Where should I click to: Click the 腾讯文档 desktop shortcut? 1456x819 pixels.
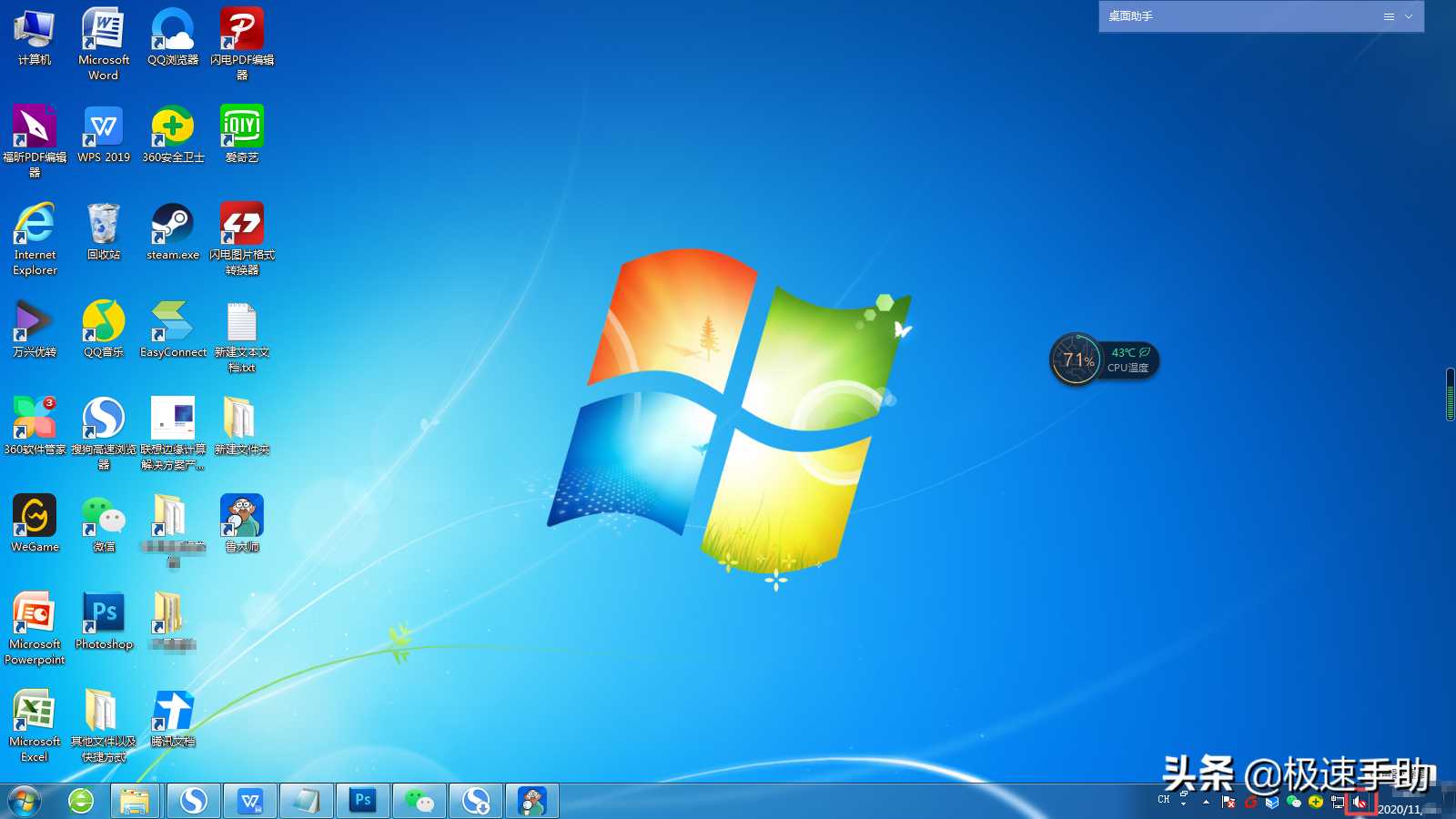[x=173, y=719]
